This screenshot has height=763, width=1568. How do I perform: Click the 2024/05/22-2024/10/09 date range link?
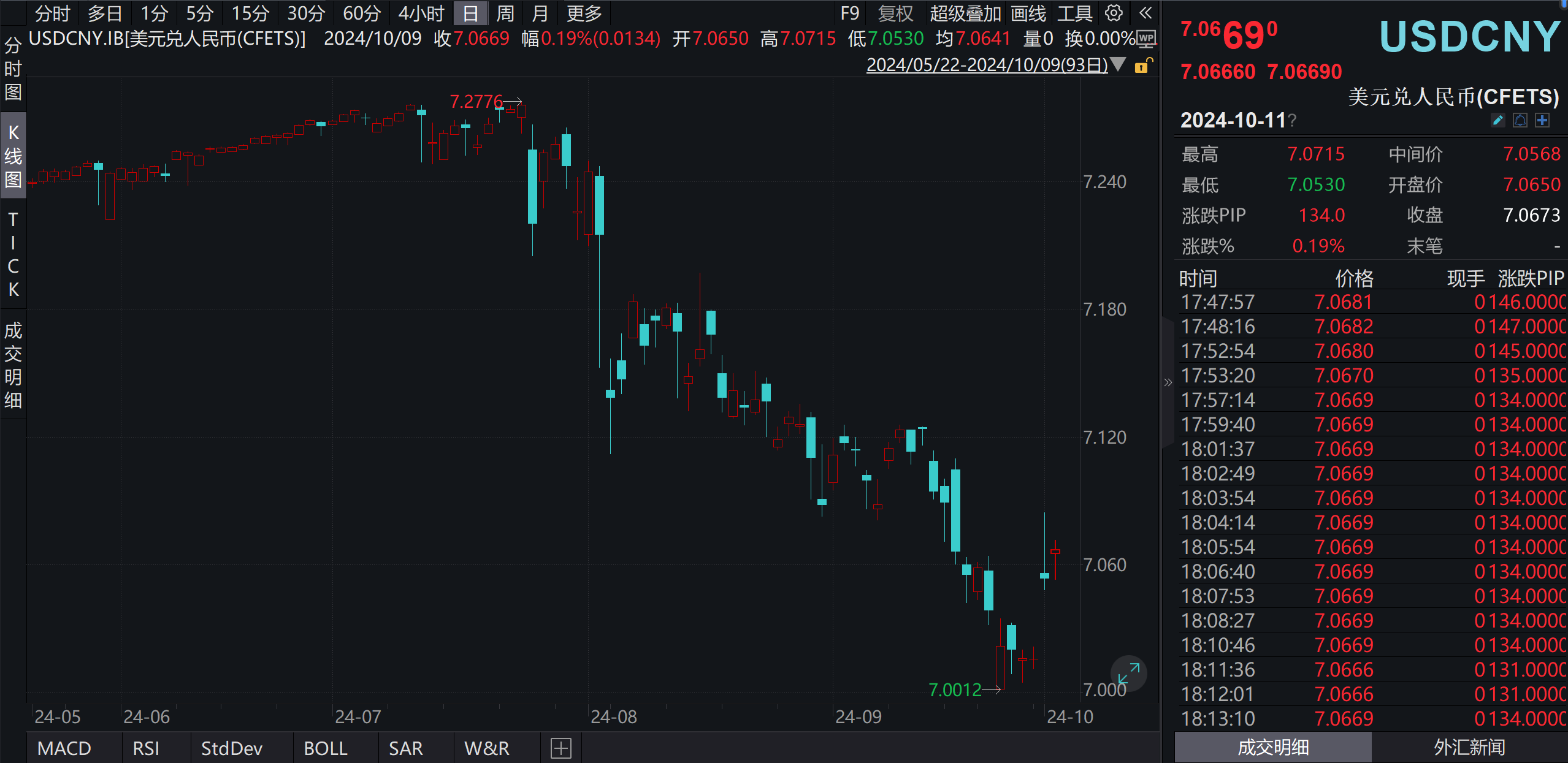pyautogui.click(x=987, y=64)
